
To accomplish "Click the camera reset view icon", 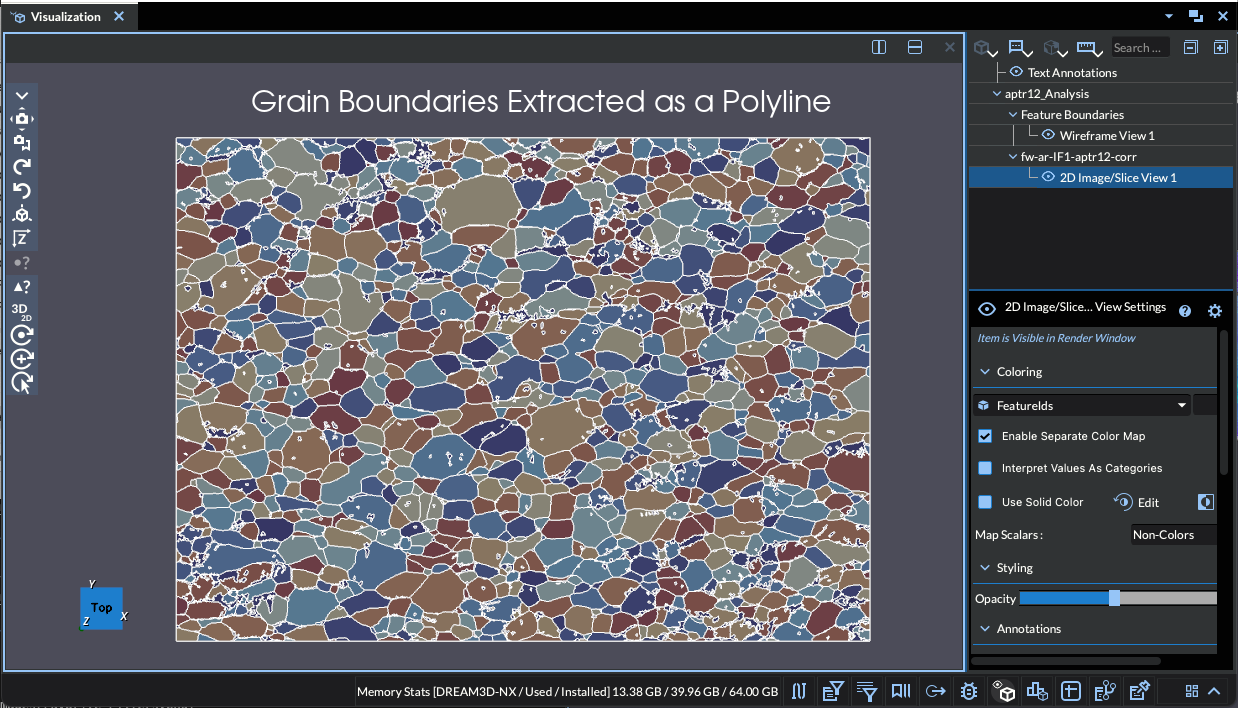I will [x=21, y=119].
